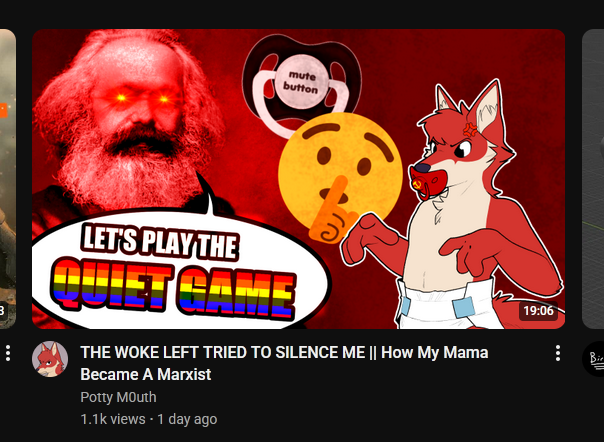Click the "LET'S PLAY THE" speech bubble text
The height and width of the screenshot is (442, 604).
160,242
